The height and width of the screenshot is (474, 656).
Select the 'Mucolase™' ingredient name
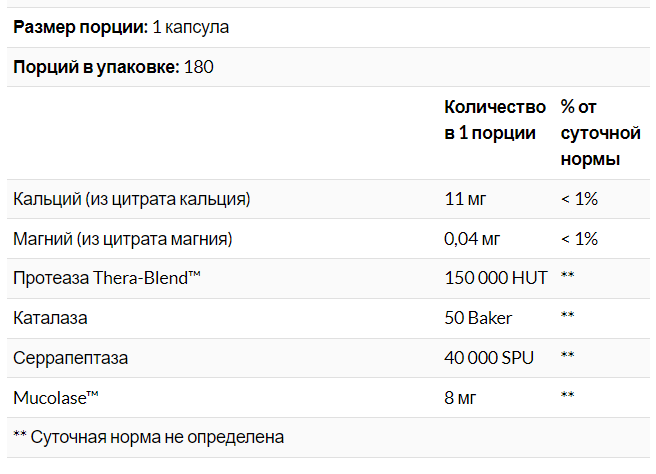click(x=55, y=397)
